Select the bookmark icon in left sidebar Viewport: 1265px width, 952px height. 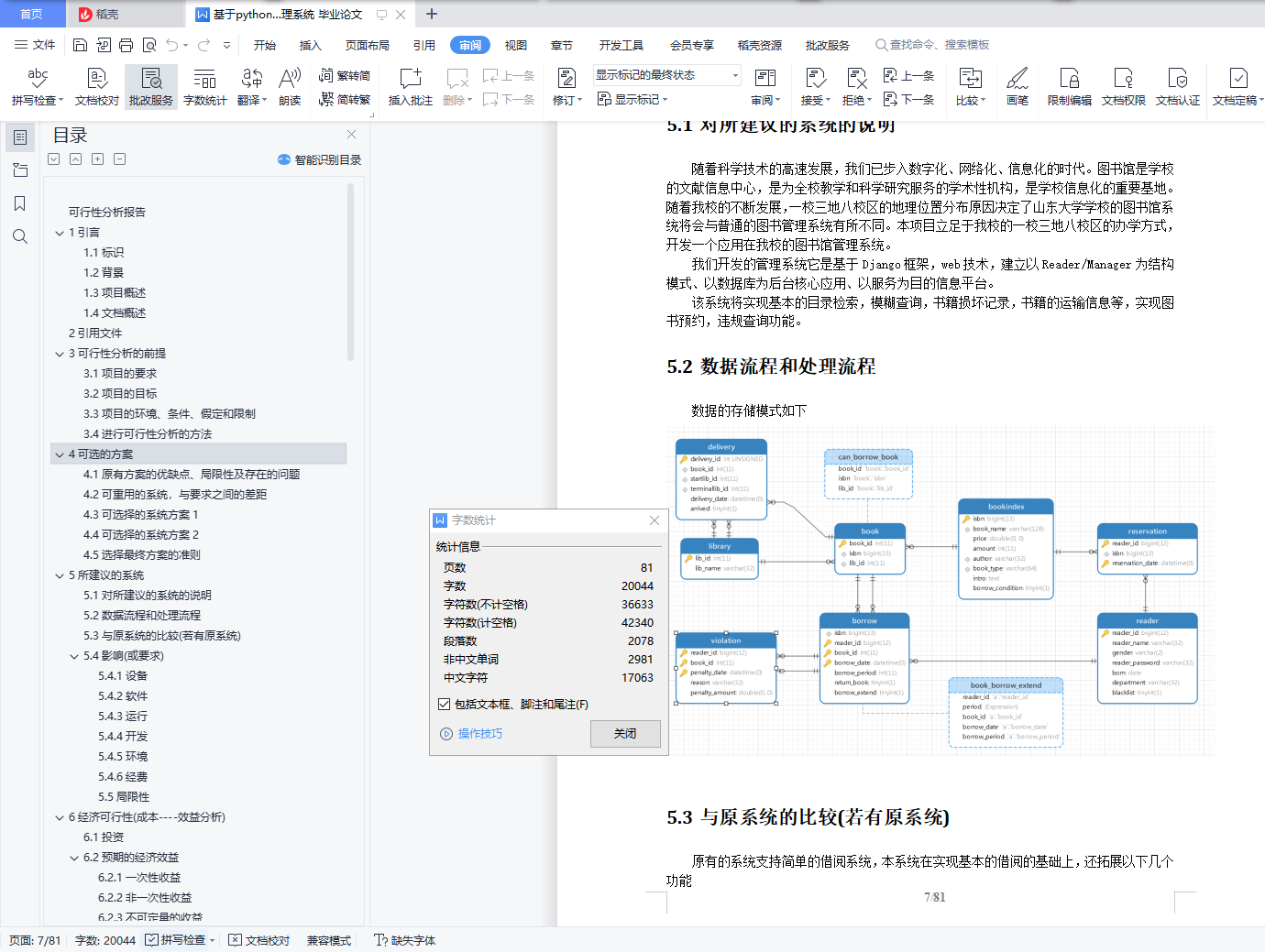pos(20,203)
